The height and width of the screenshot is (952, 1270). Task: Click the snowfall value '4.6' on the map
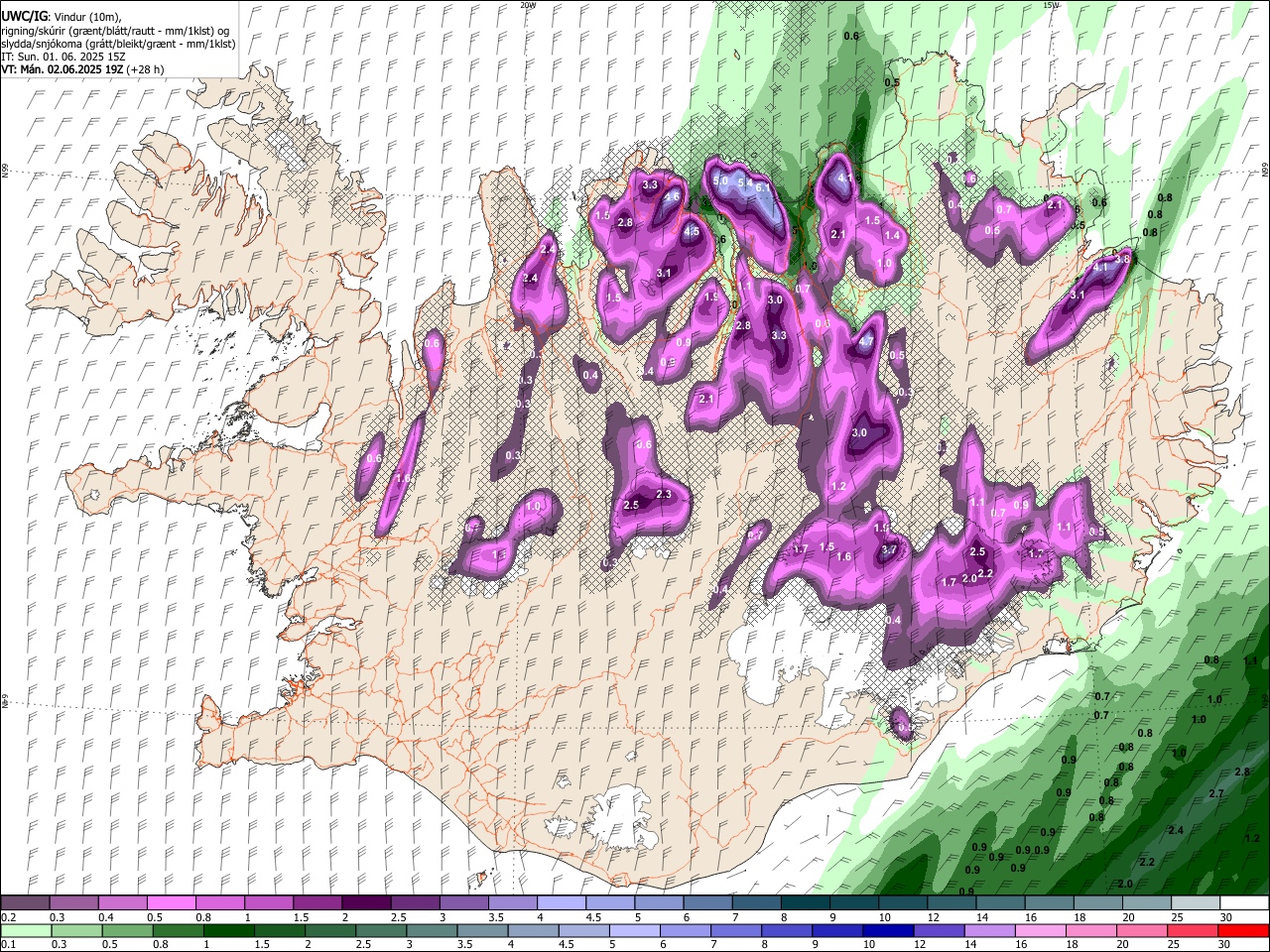point(672,196)
